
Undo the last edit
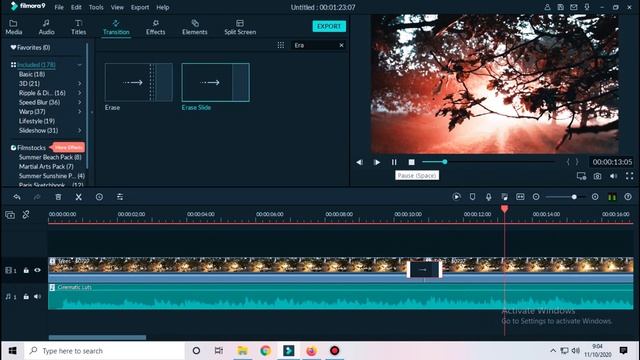17,197
